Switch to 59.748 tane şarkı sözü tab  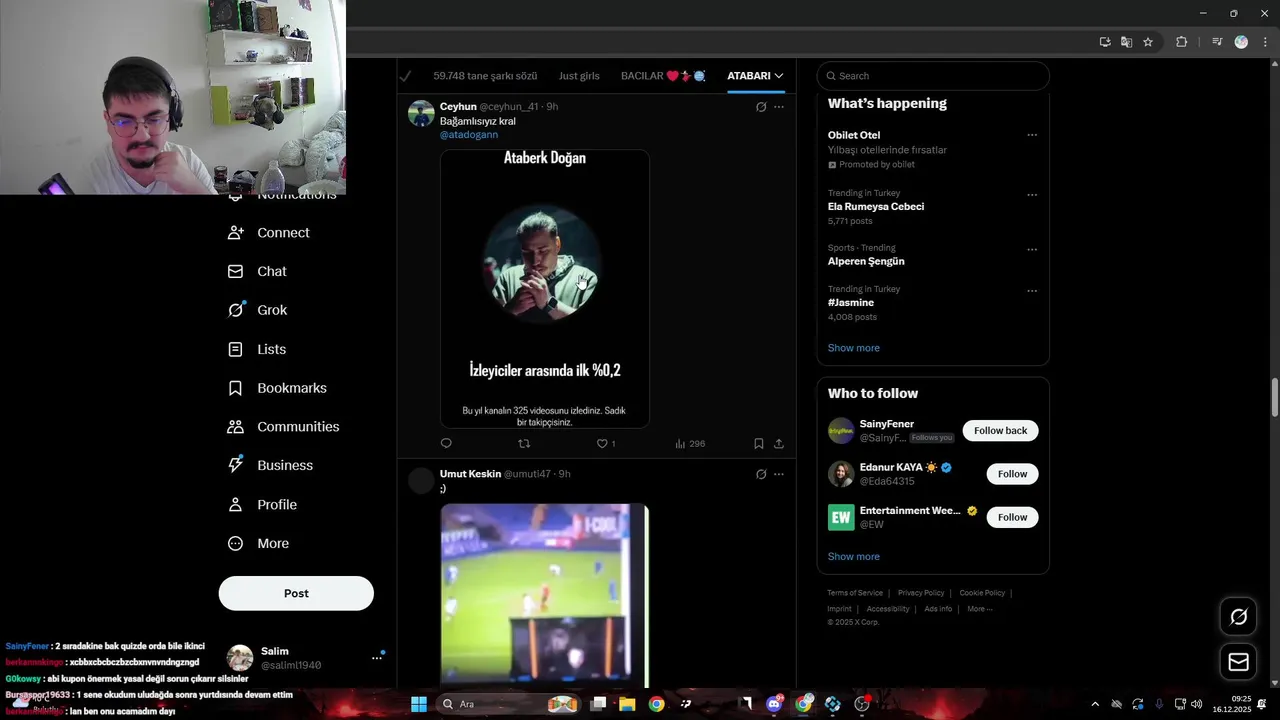coord(485,76)
